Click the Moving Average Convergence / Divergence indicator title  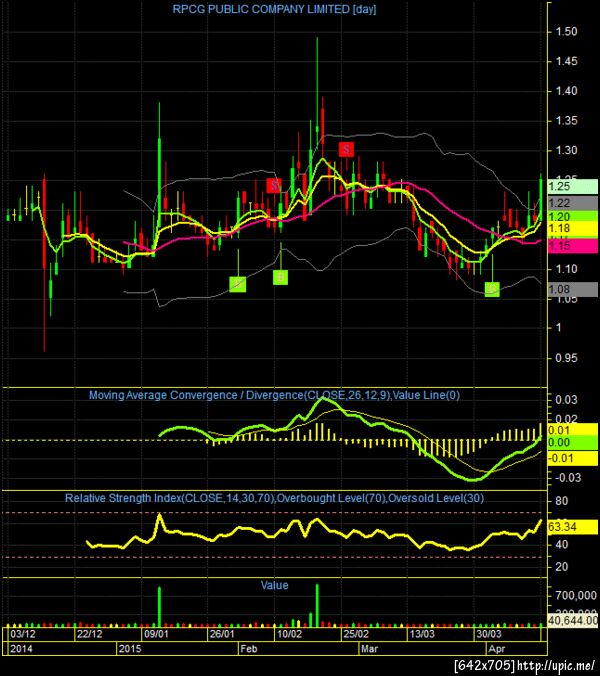[x=274, y=395]
